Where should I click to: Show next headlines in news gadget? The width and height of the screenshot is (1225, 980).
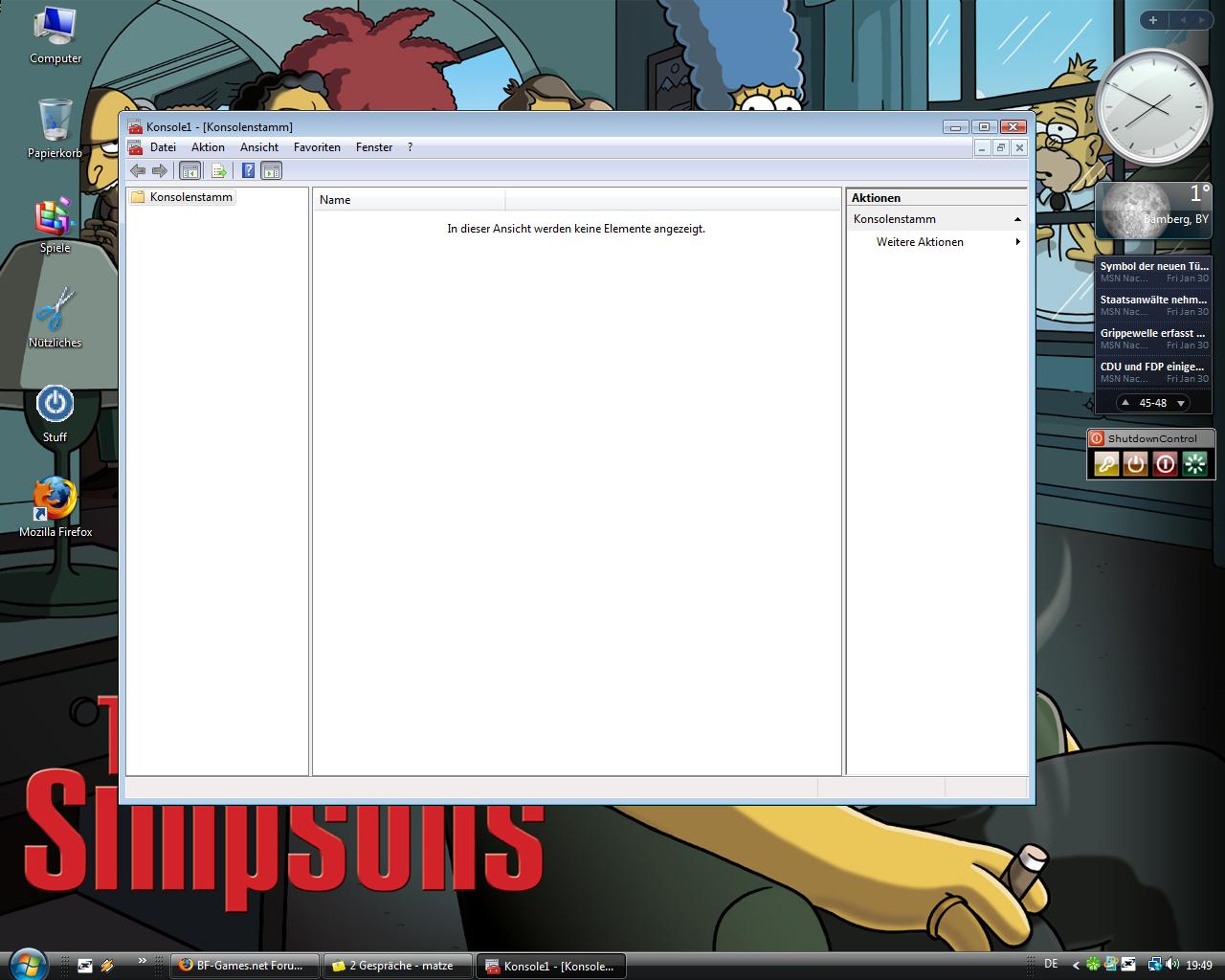1181,403
